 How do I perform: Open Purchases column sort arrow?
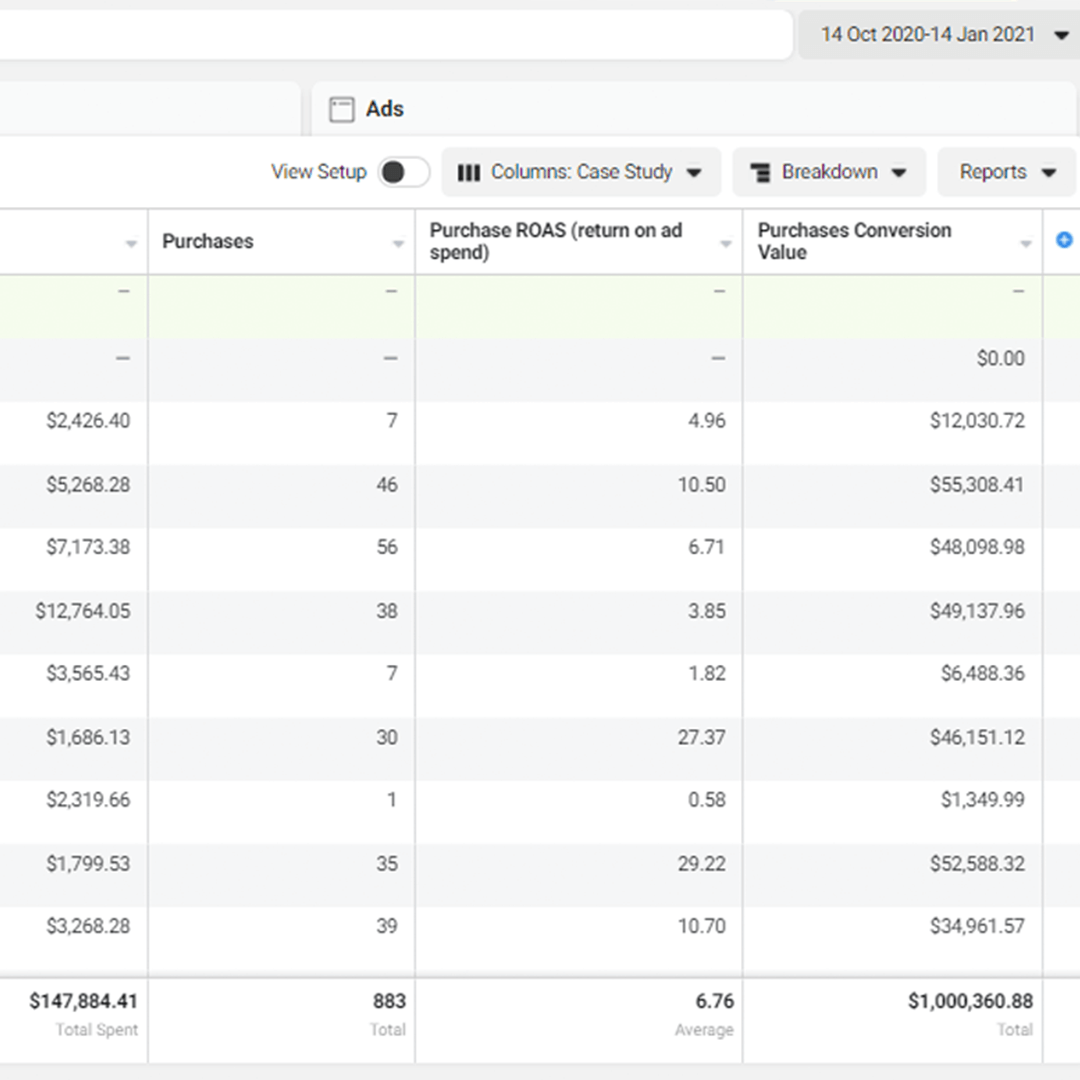point(398,244)
